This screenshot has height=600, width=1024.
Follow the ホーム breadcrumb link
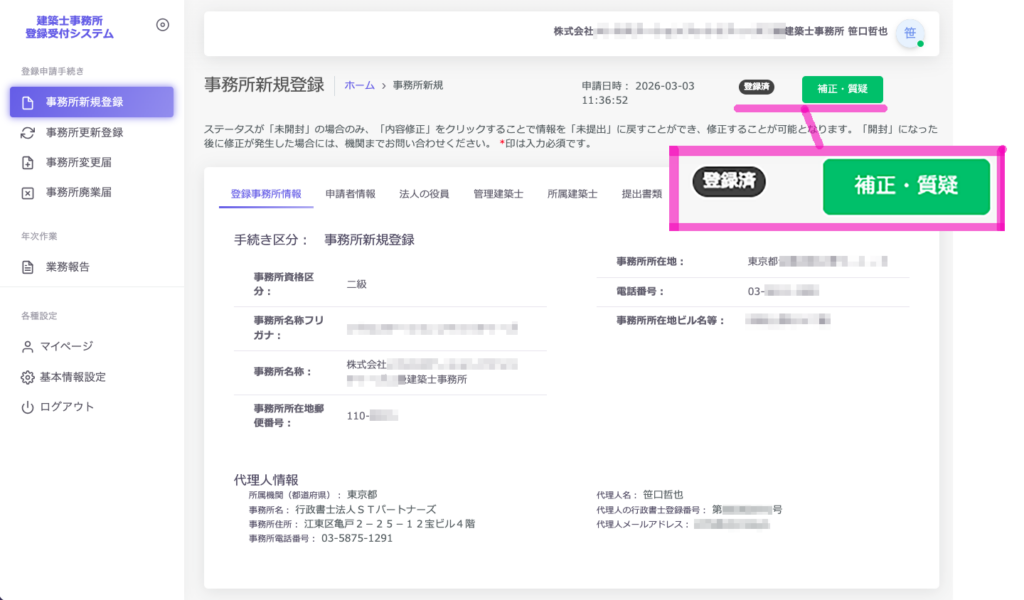(359, 86)
